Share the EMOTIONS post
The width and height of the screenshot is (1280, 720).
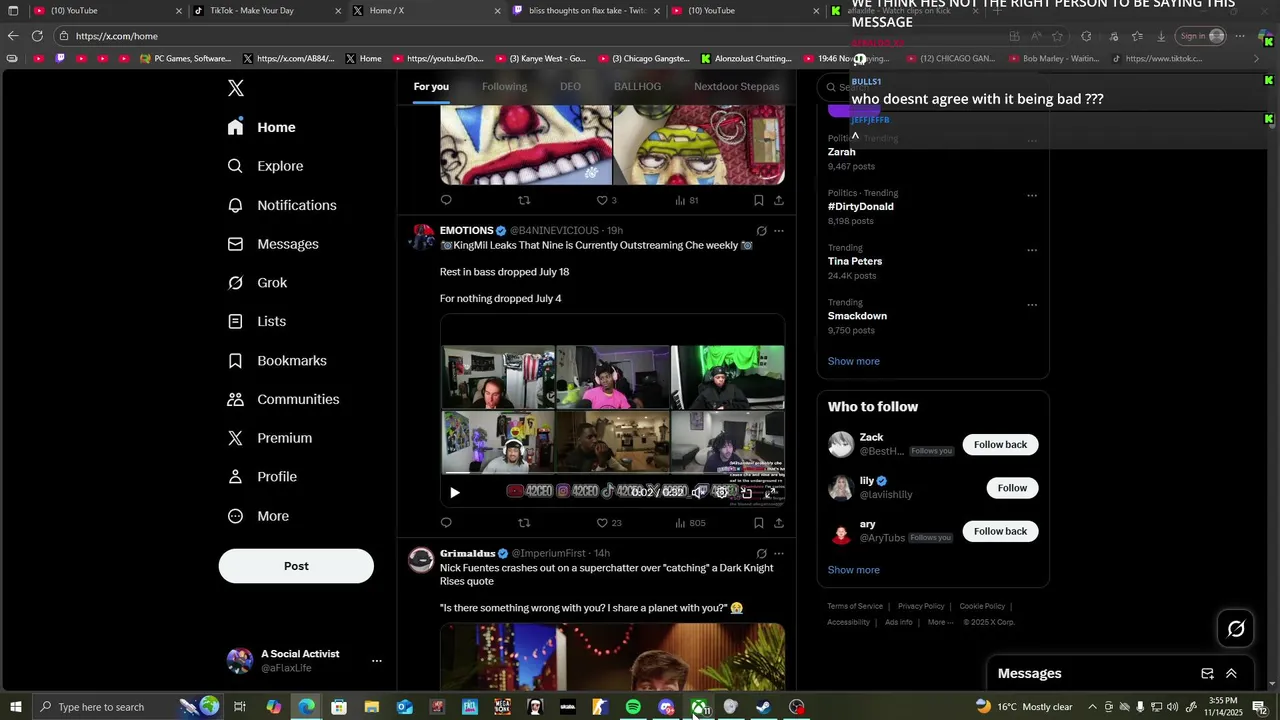[779, 522]
